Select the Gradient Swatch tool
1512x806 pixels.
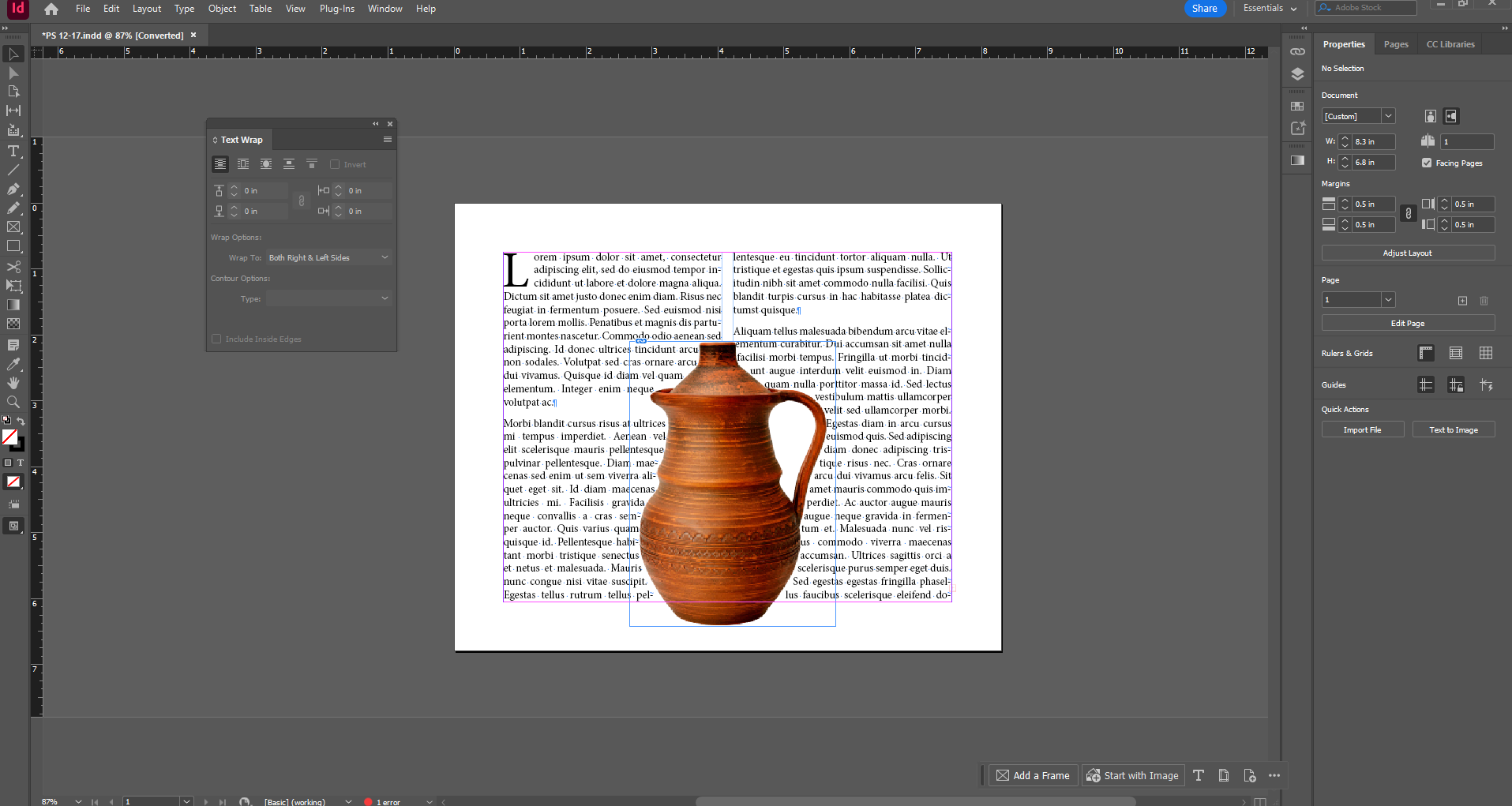[x=13, y=305]
